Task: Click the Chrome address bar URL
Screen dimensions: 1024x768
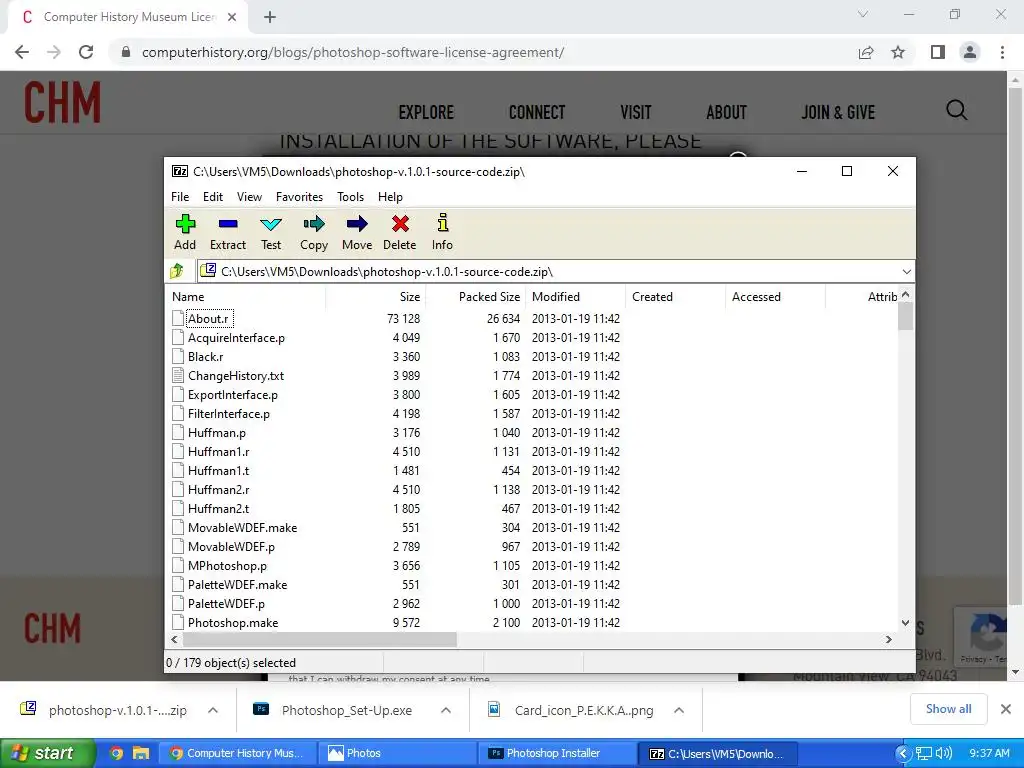Action: [353, 52]
